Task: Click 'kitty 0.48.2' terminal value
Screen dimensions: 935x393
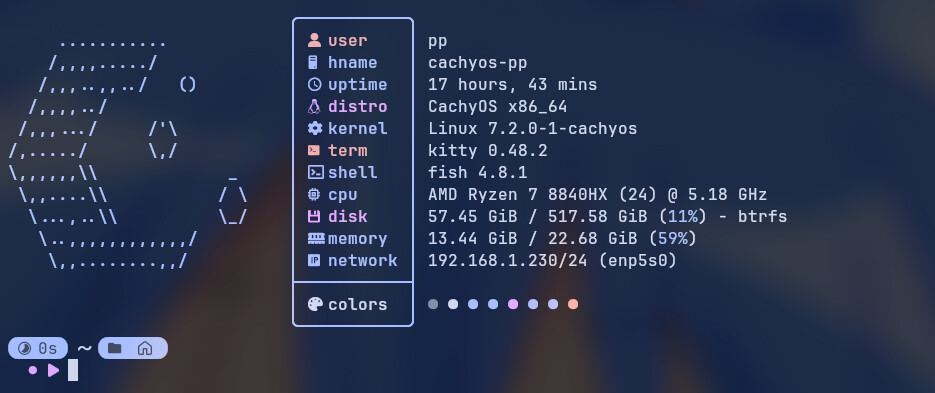Action: tap(488, 151)
